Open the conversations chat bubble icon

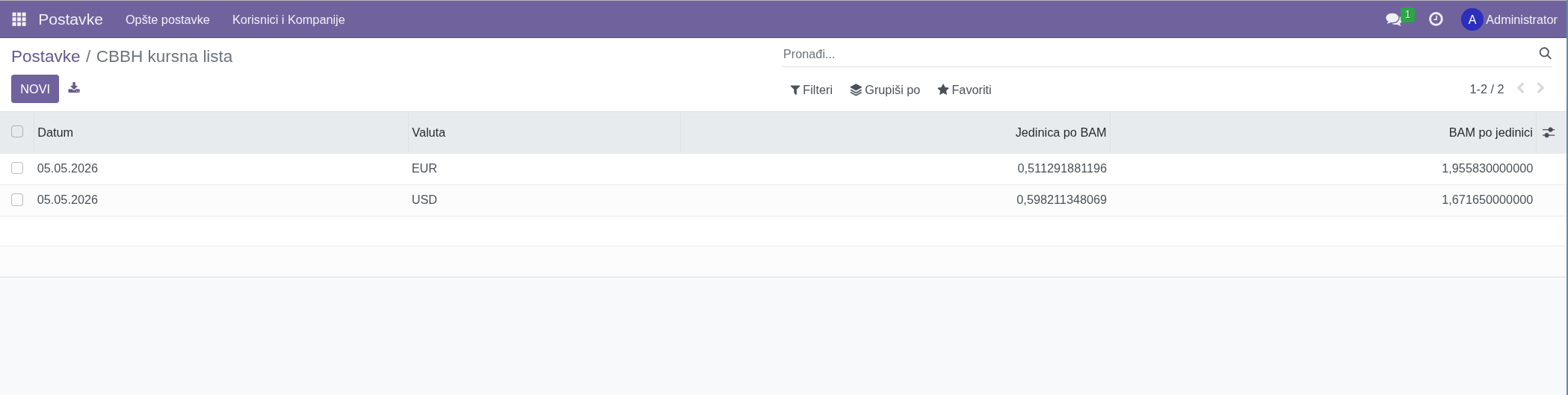pyautogui.click(x=1394, y=19)
